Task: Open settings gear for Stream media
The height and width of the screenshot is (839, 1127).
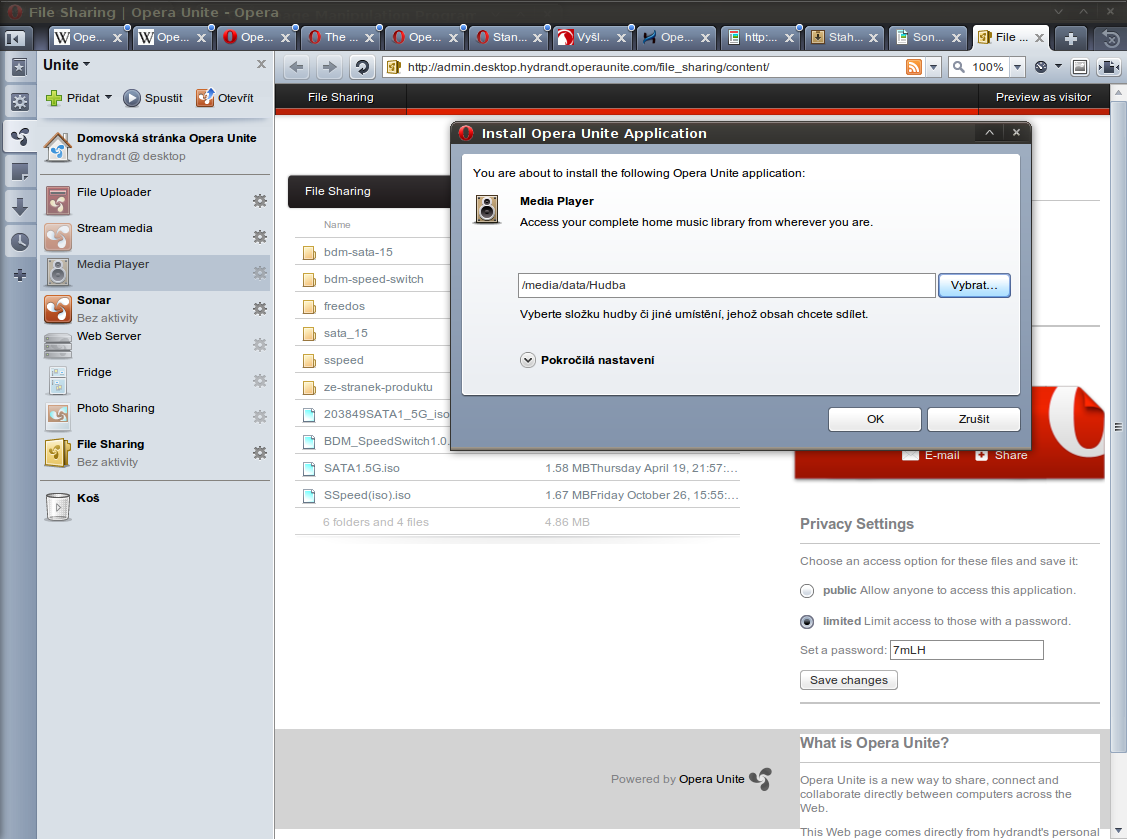Action: 259,237
